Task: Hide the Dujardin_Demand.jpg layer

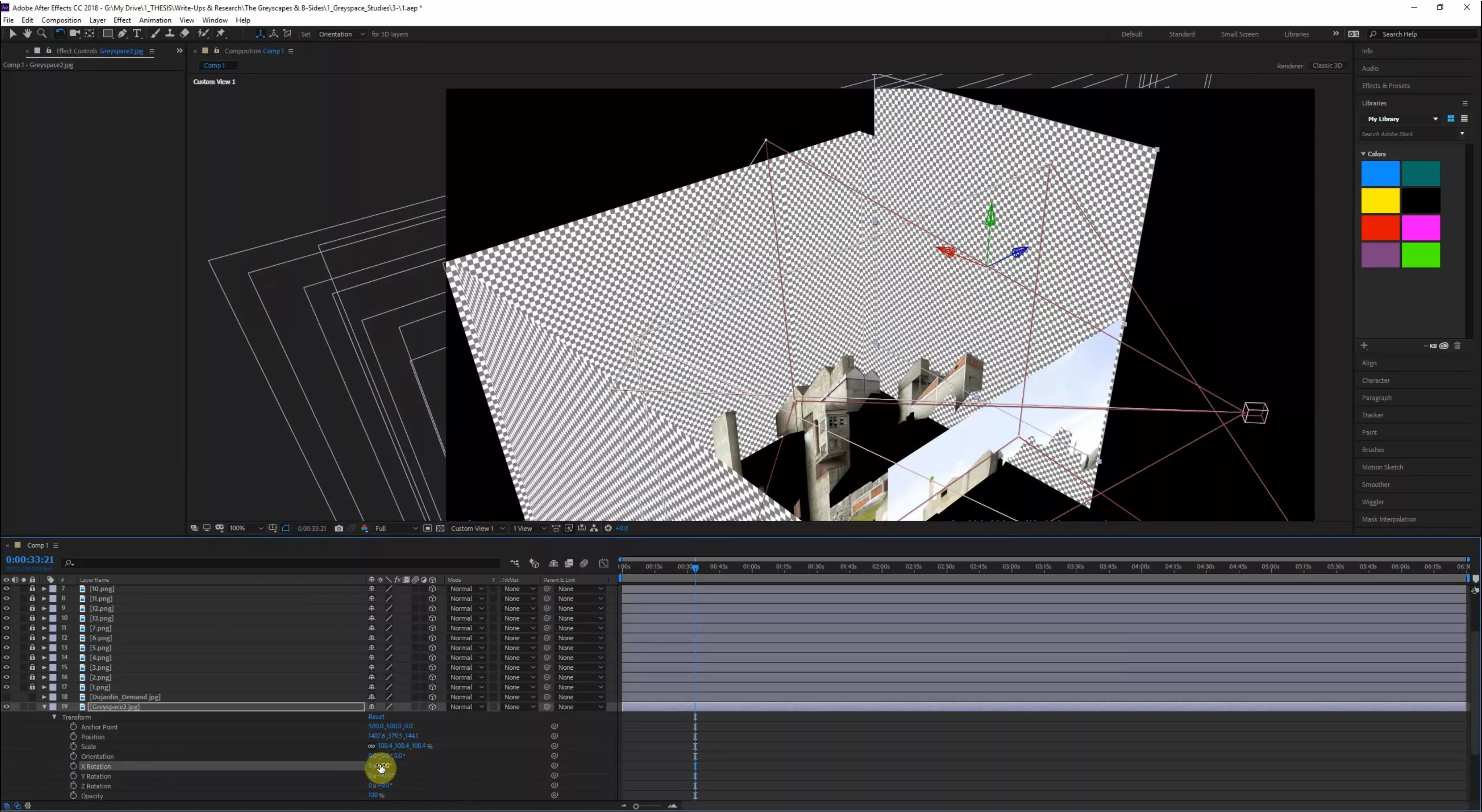Action: tap(6, 697)
